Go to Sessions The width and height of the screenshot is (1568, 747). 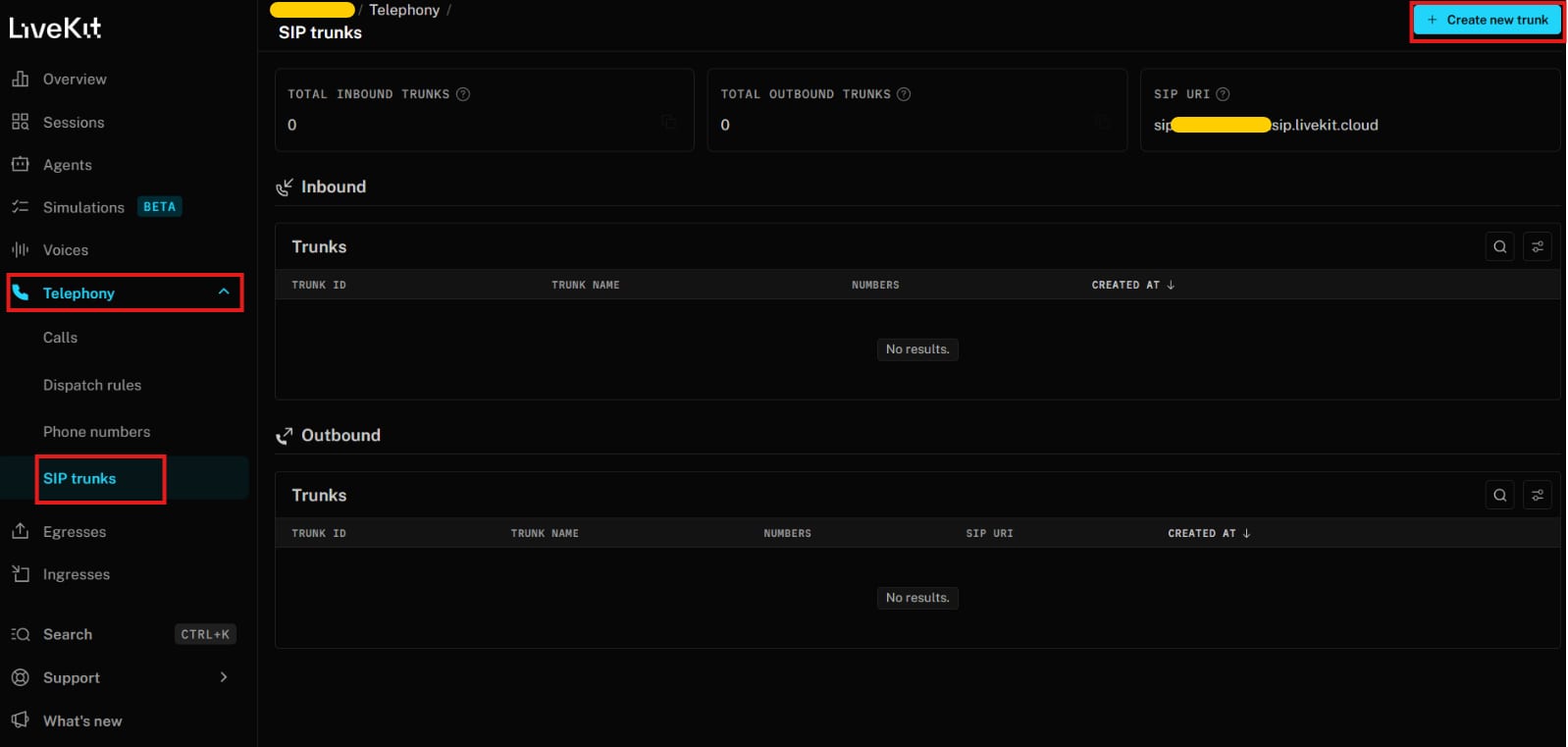pos(74,123)
